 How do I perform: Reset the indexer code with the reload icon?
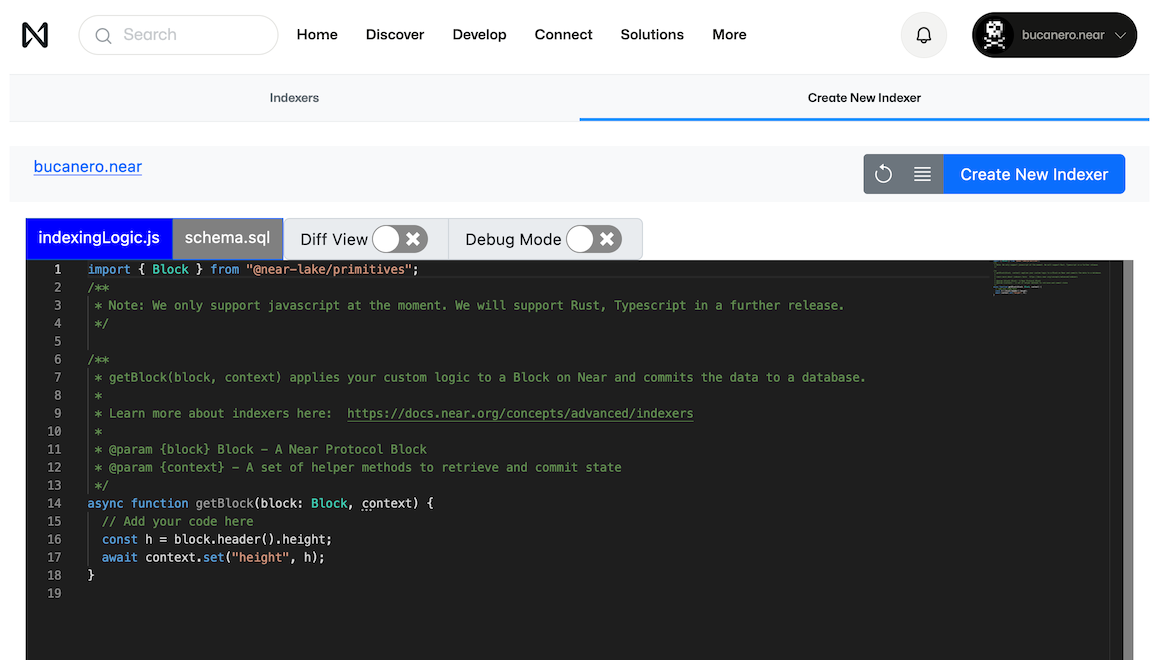(x=883, y=174)
